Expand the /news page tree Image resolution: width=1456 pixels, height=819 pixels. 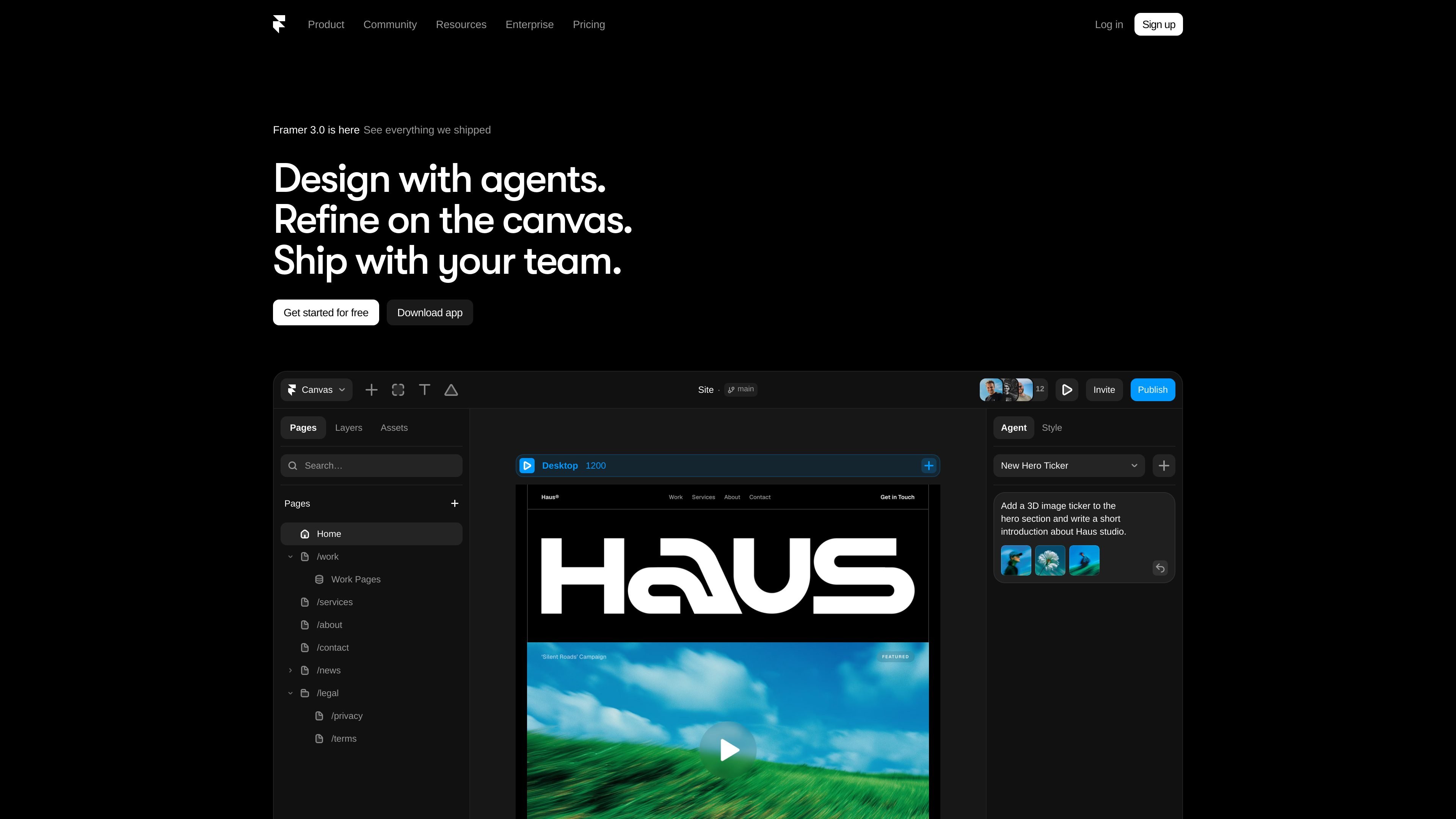tap(290, 670)
